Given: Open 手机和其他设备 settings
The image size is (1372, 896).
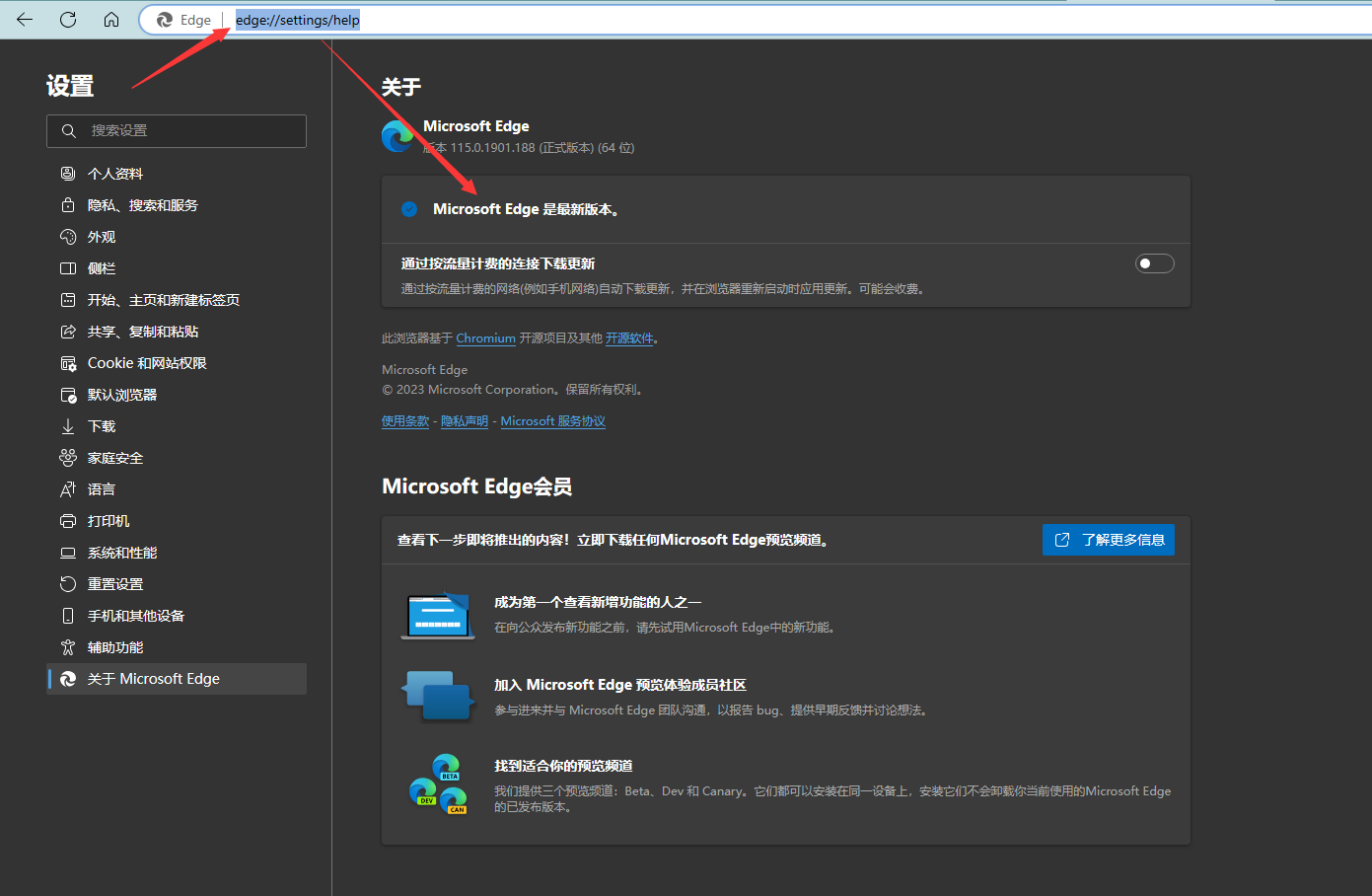Looking at the screenshot, I should [x=177, y=616].
